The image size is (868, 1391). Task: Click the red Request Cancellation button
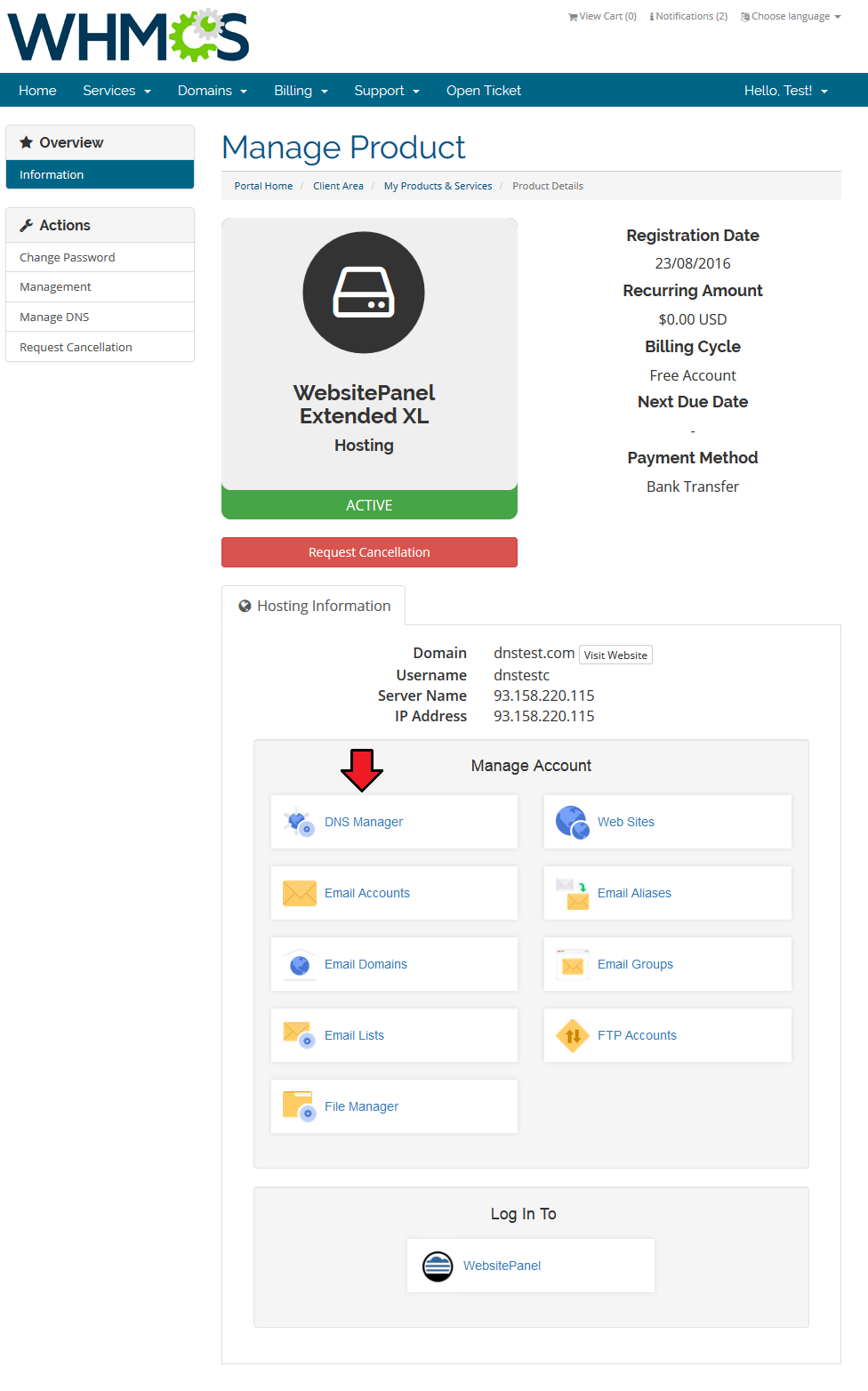click(x=369, y=552)
